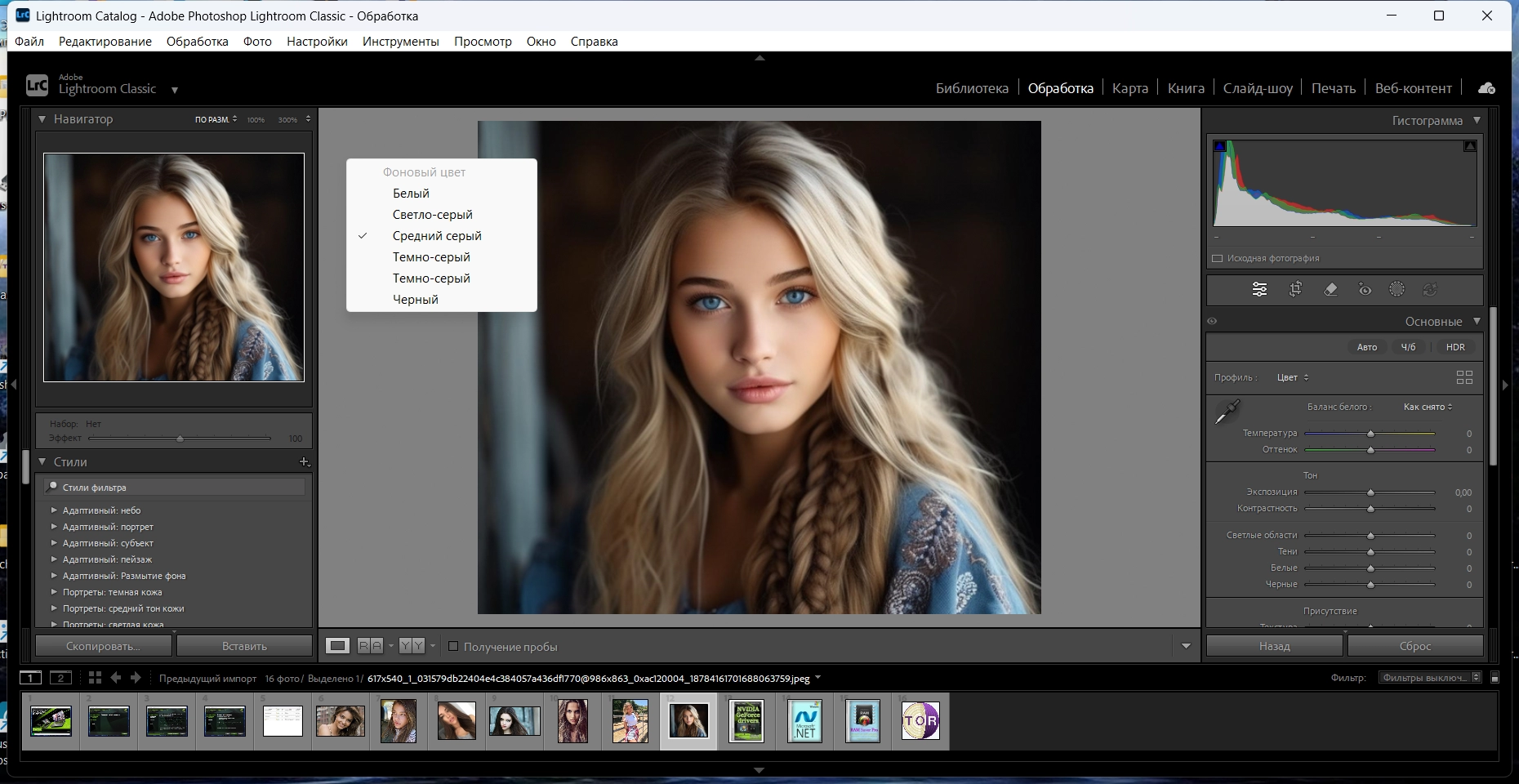Switch to the Библиотека module
This screenshot has height=784, width=1519.
click(972, 88)
